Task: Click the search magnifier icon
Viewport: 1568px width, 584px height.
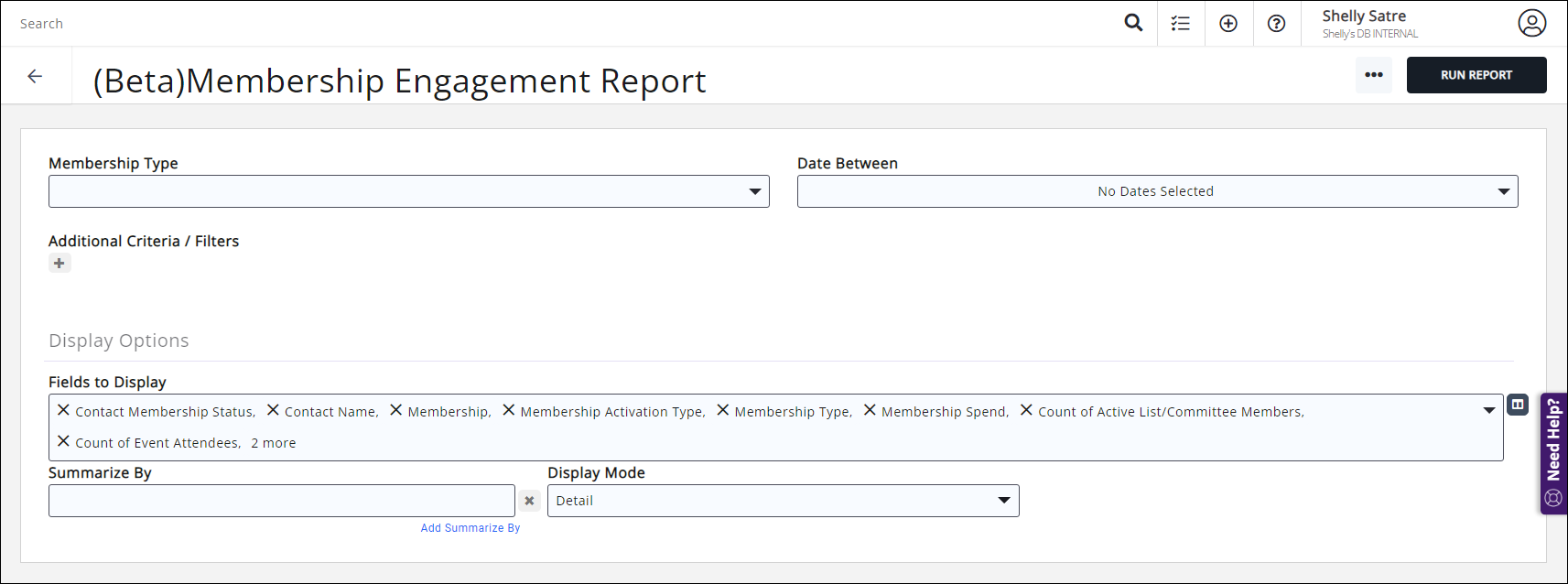Action: [1133, 23]
